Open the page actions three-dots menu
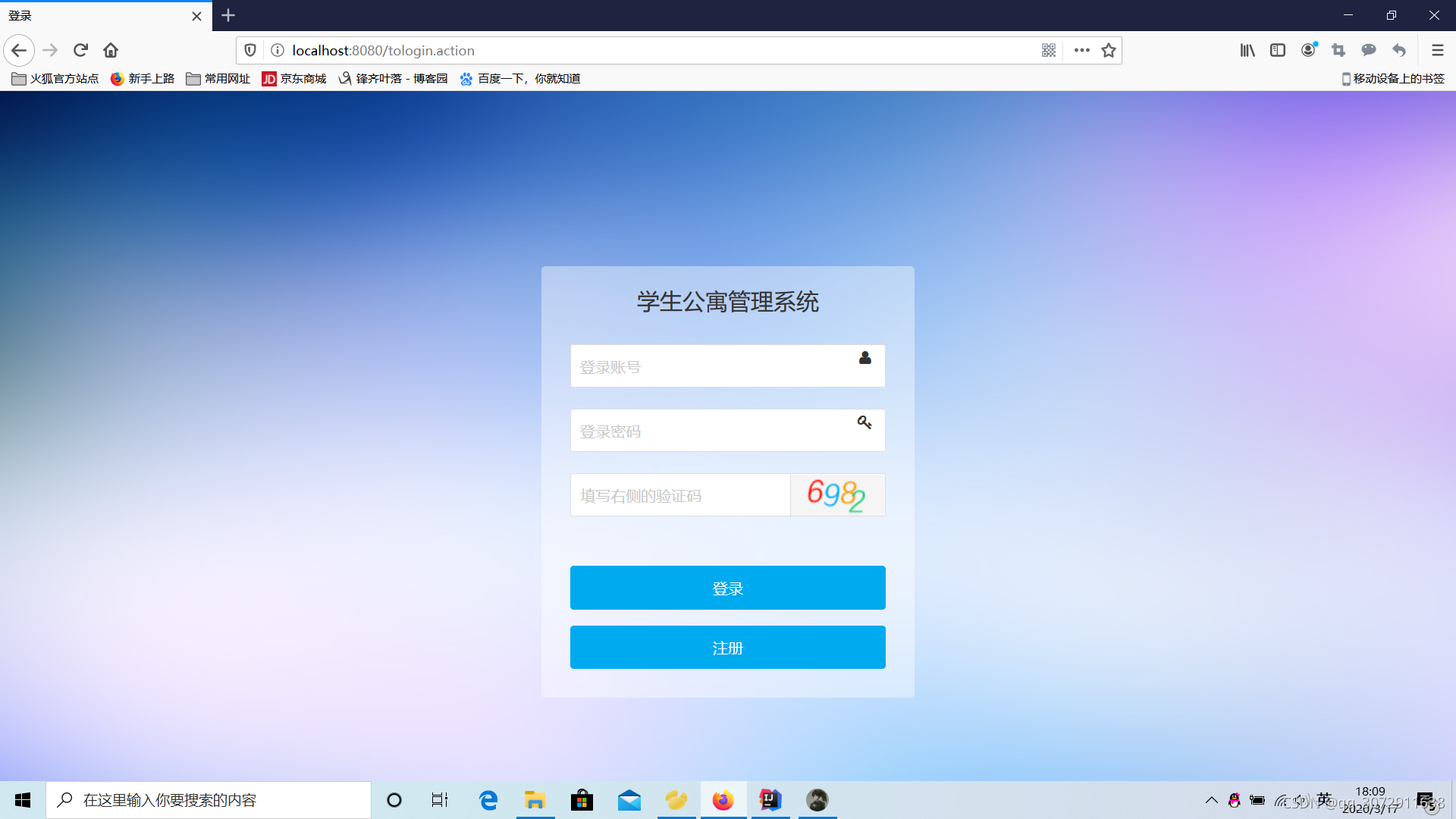 click(x=1082, y=50)
